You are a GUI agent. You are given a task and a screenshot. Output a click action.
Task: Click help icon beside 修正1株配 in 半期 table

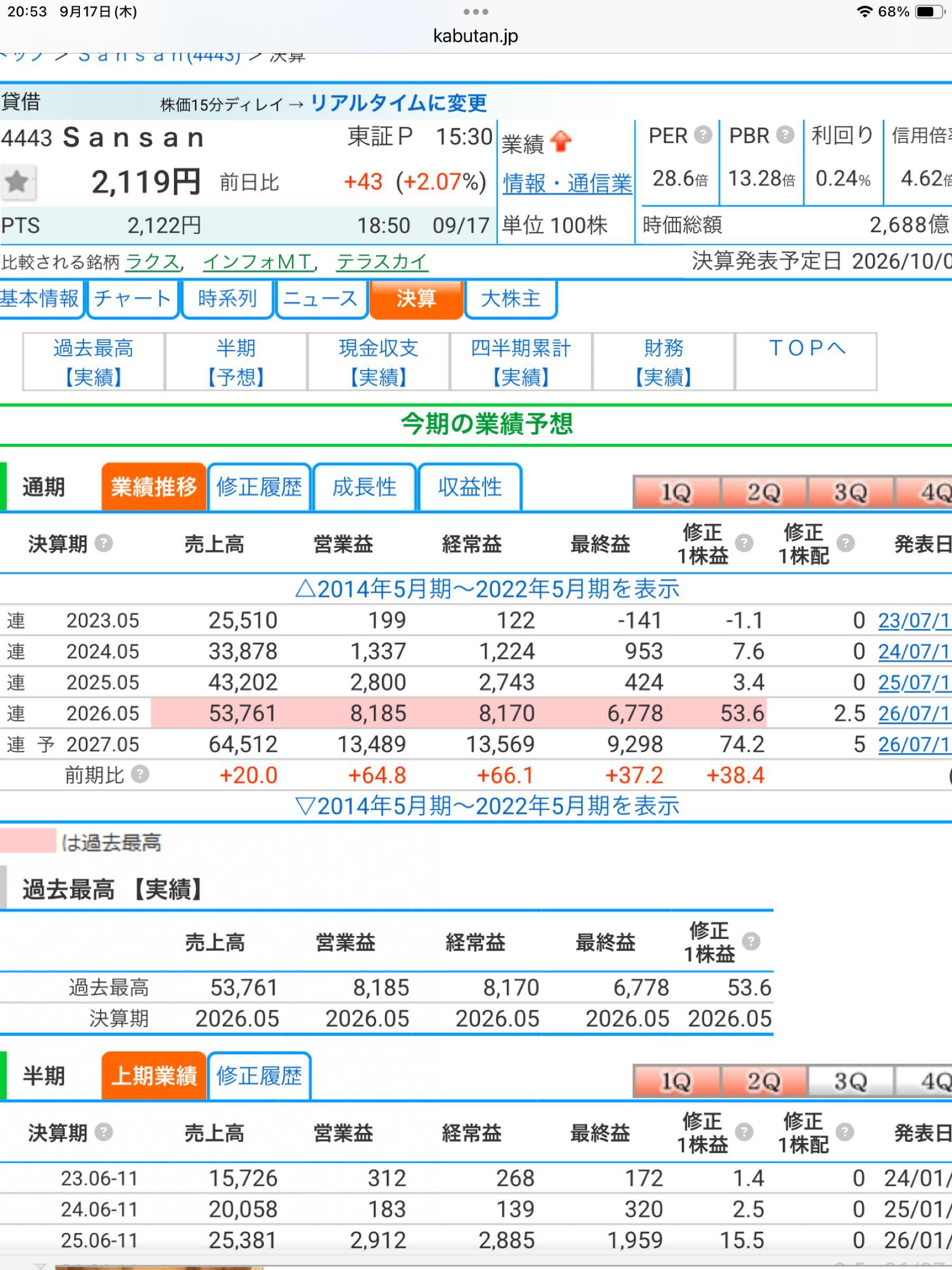click(x=845, y=1132)
